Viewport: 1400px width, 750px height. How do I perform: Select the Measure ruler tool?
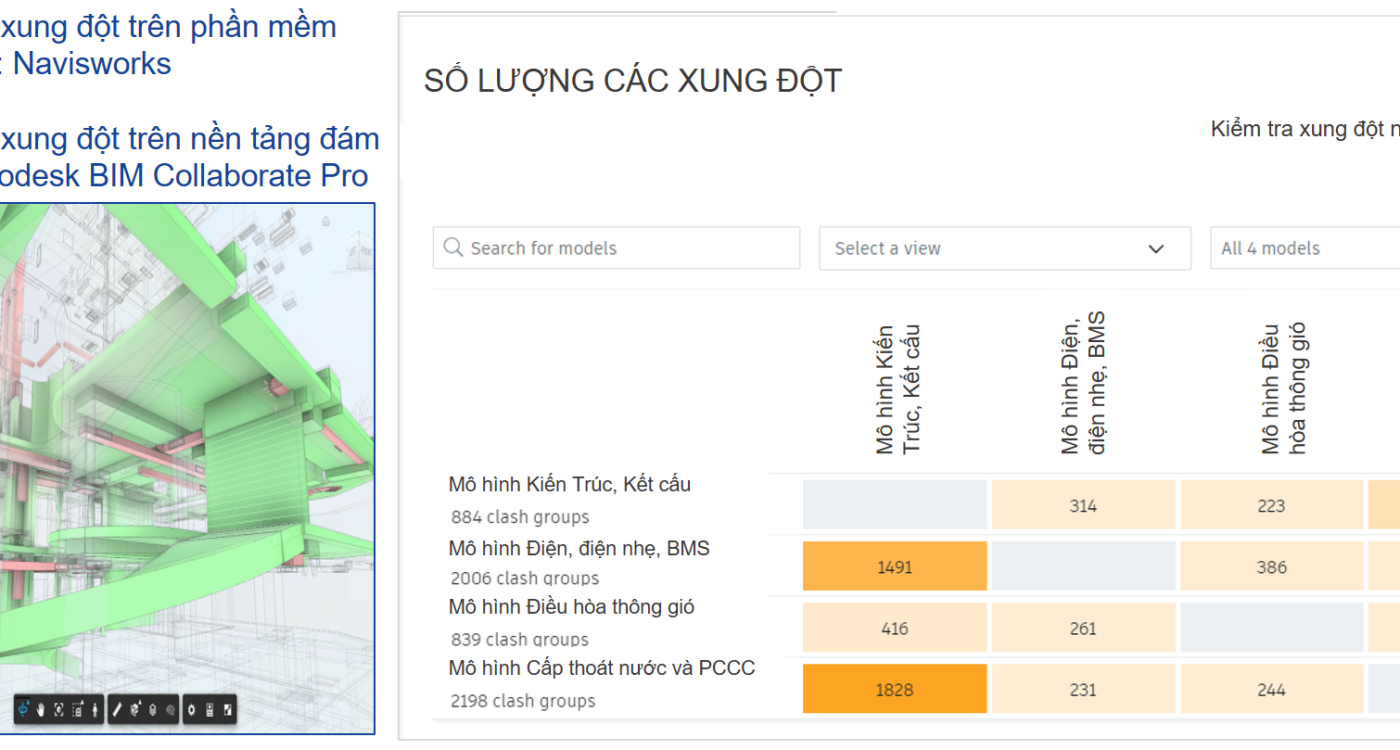(117, 709)
